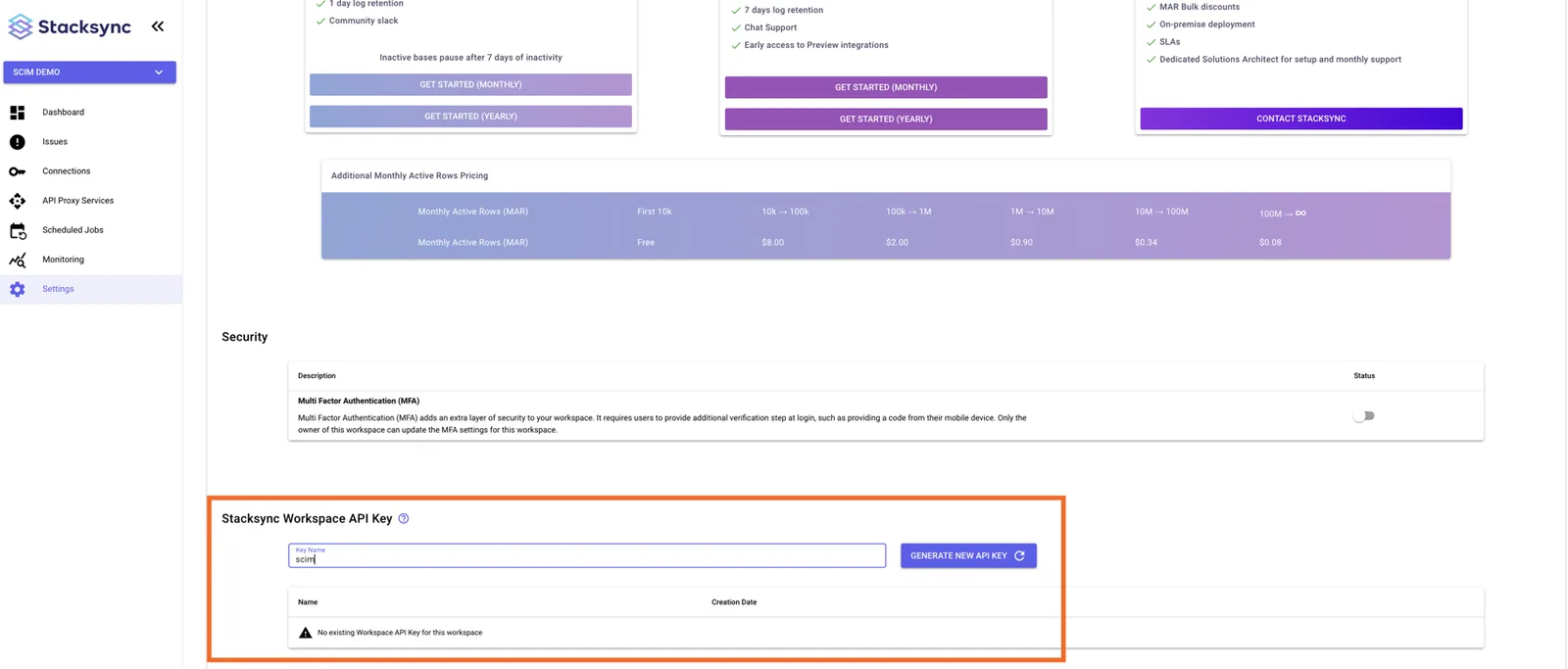Click 'Early access to Preview integrations' line
1568x669 pixels.
click(x=816, y=45)
